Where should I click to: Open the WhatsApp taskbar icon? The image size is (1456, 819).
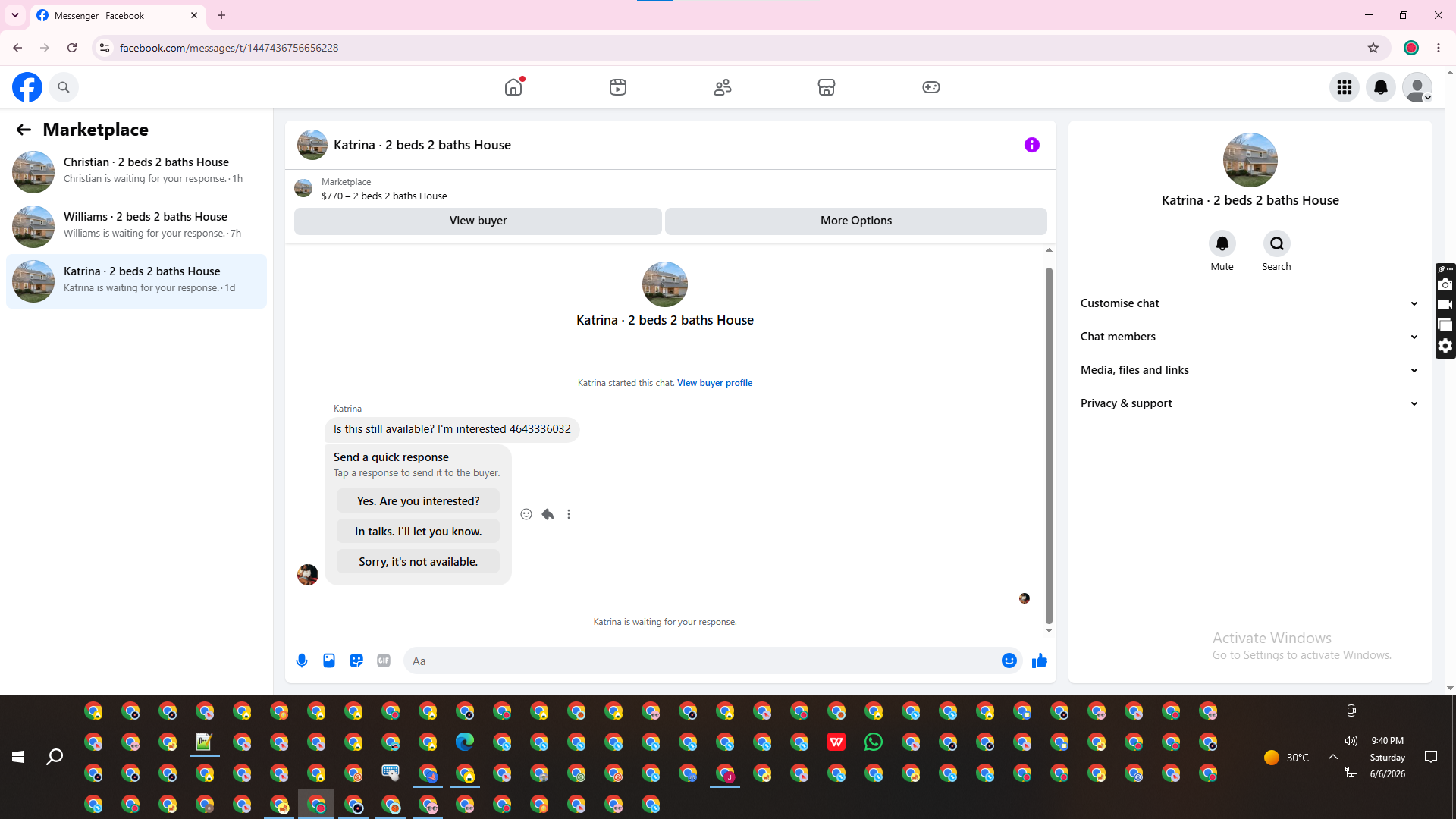click(874, 742)
